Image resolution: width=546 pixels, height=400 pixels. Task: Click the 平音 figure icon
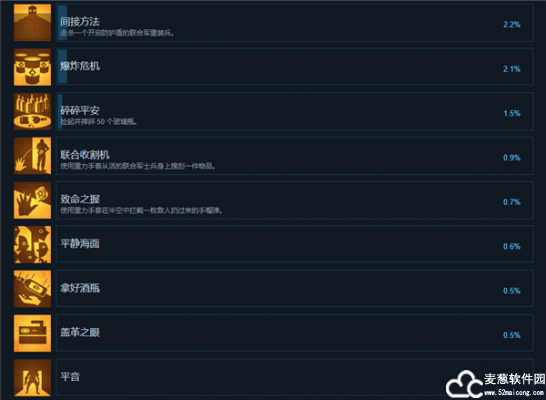[32, 378]
